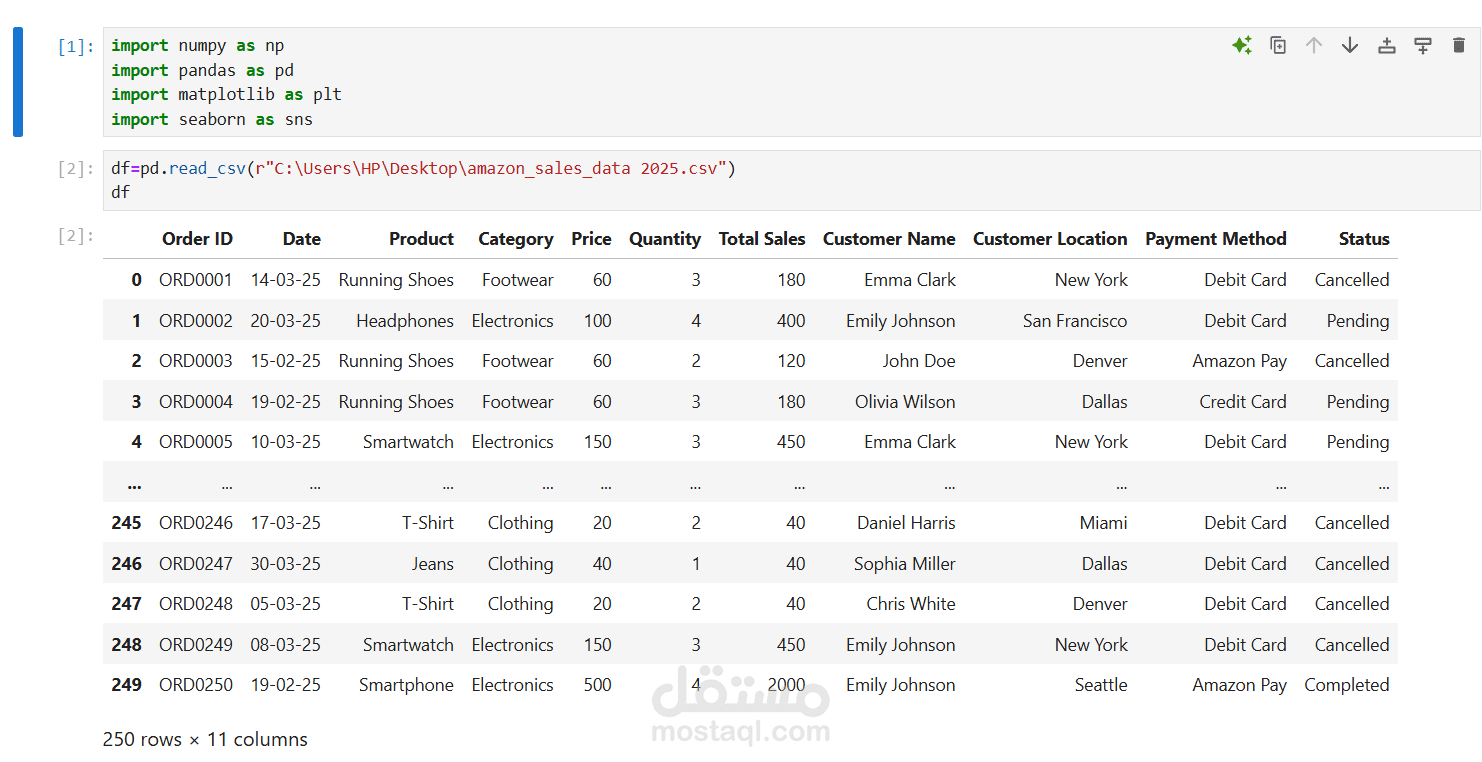Click the 'Order ID' column header
The width and height of the screenshot is (1482, 762).
tap(197, 239)
